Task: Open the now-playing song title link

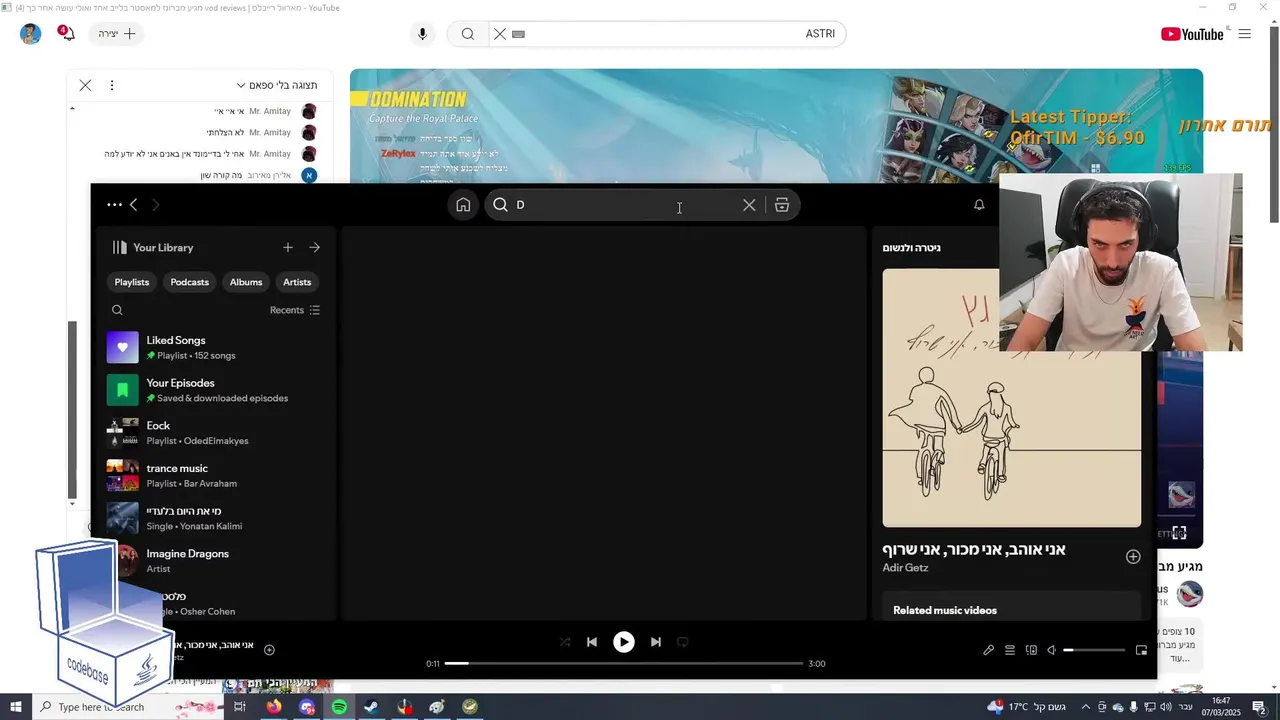Action: (974, 549)
